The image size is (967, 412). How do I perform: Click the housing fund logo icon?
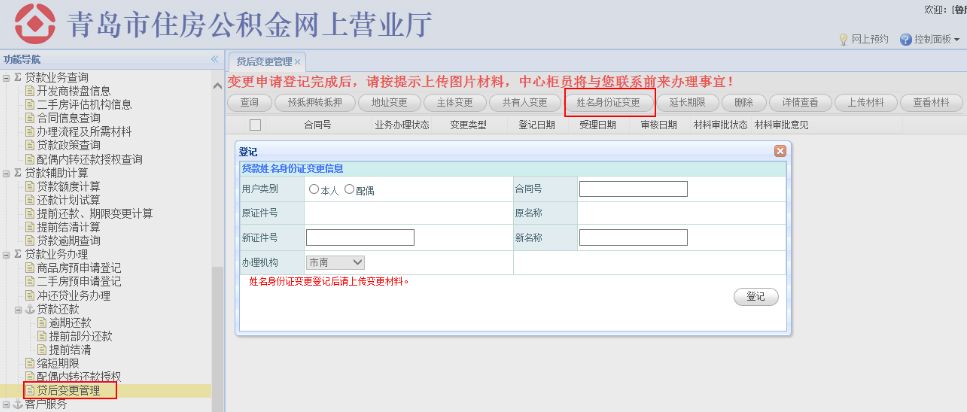35,23
